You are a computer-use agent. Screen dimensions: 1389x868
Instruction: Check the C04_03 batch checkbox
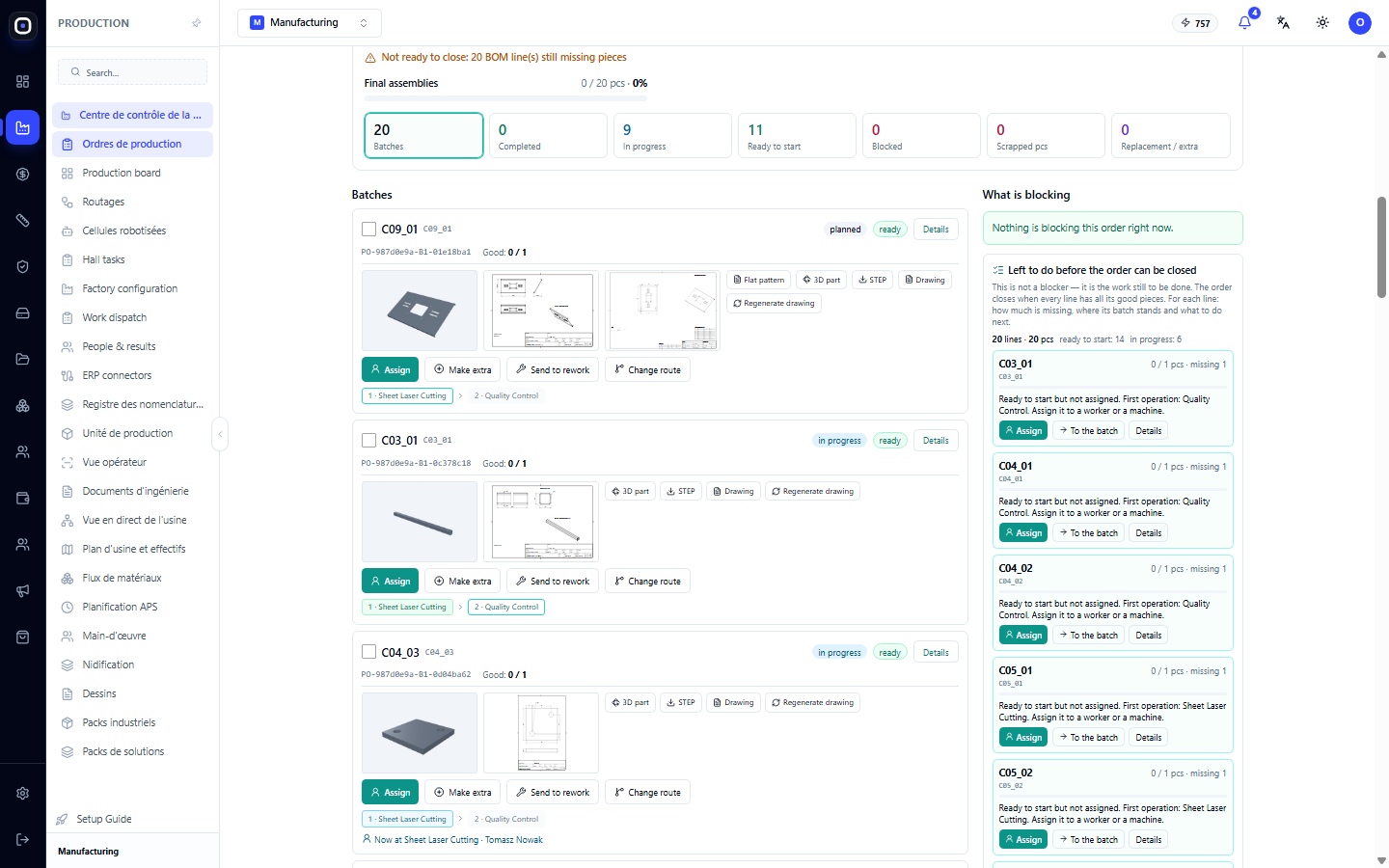pos(368,652)
